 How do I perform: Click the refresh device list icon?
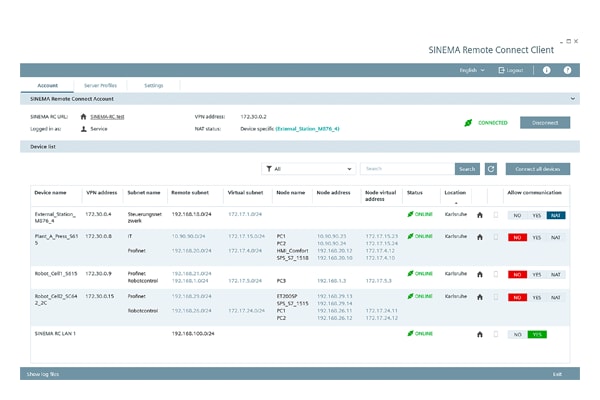coord(491,169)
